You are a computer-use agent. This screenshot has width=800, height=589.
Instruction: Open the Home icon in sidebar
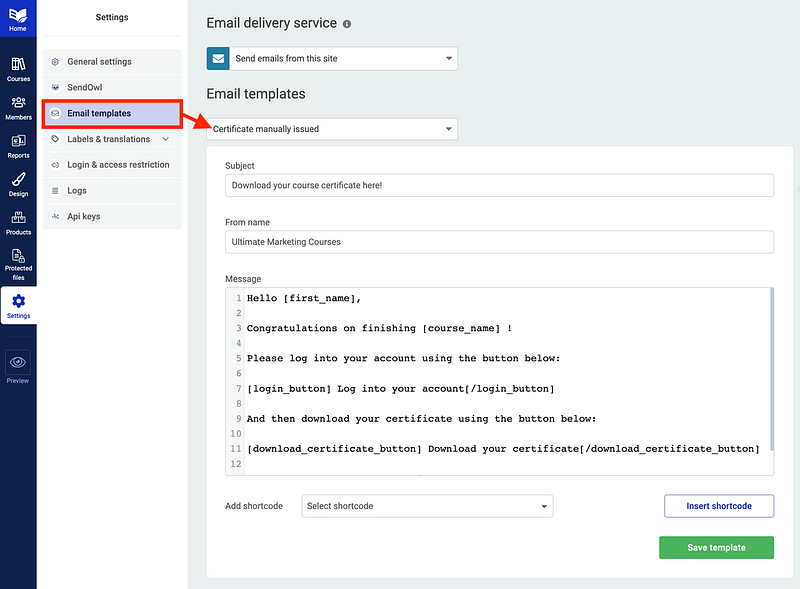pyautogui.click(x=18, y=18)
